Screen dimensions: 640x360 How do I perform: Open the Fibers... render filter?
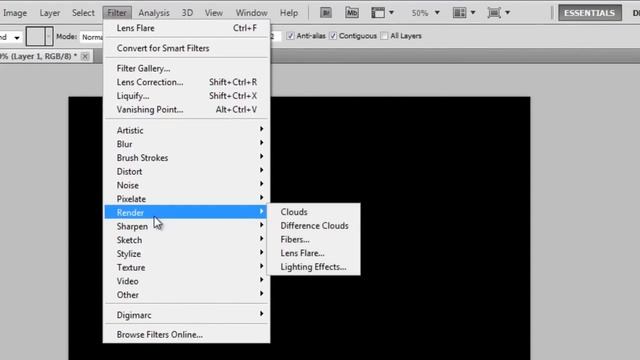point(313,240)
